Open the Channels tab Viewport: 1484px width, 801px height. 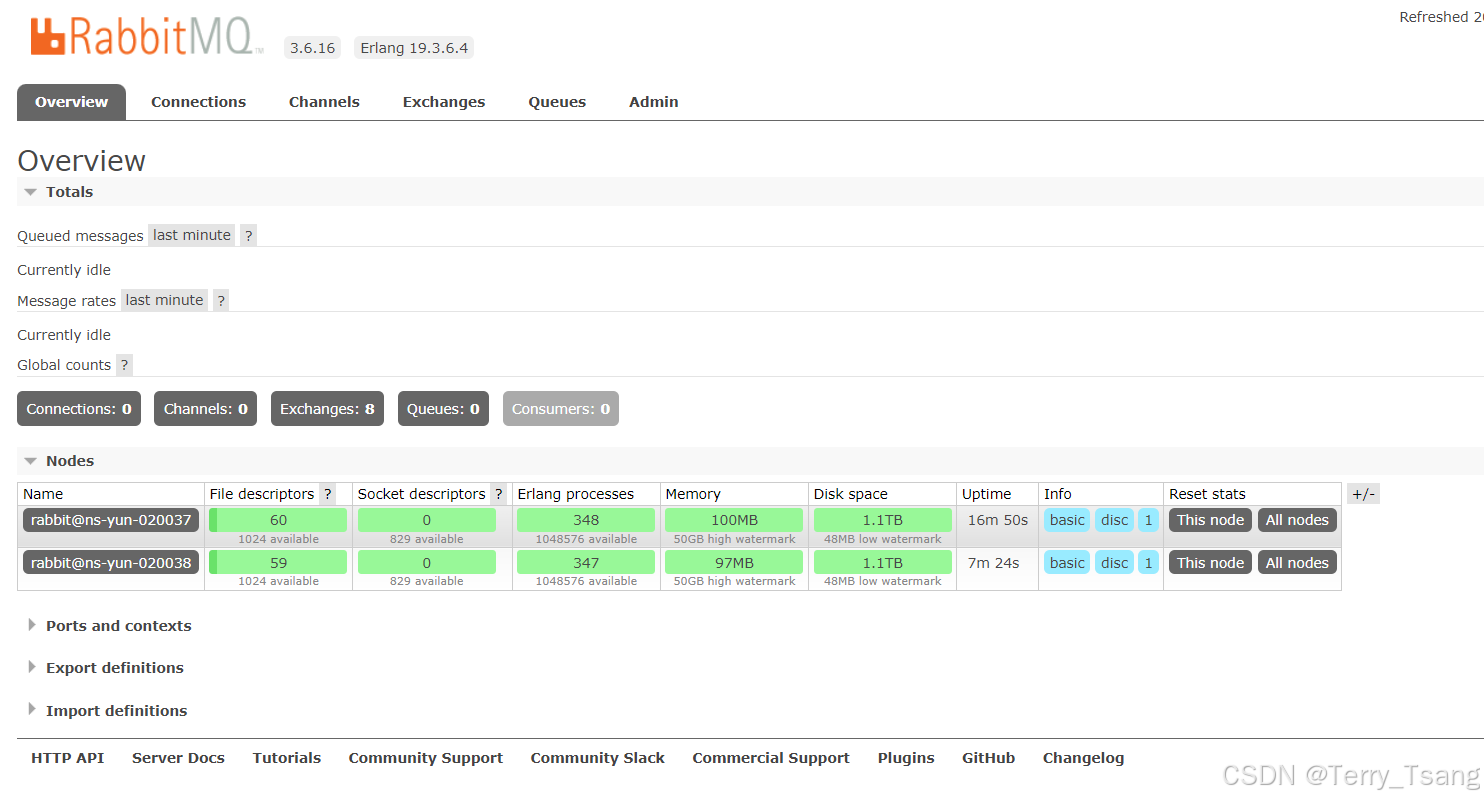point(324,102)
